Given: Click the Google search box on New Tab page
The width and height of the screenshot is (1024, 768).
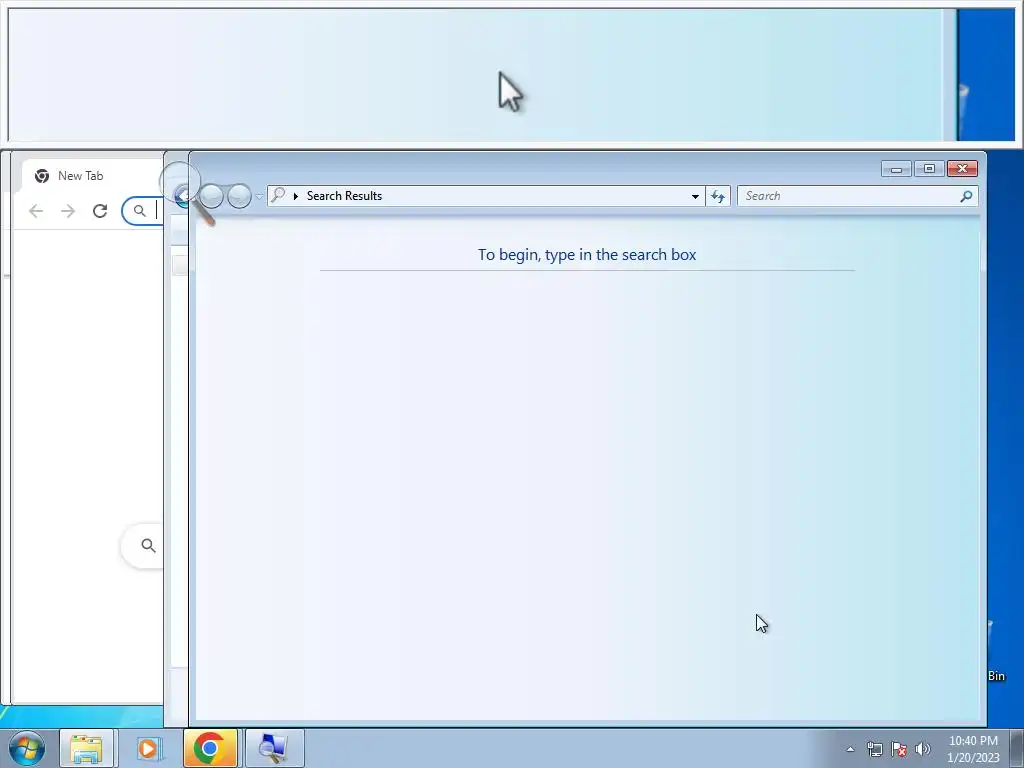Looking at the screenshot, I should (142, 545).
